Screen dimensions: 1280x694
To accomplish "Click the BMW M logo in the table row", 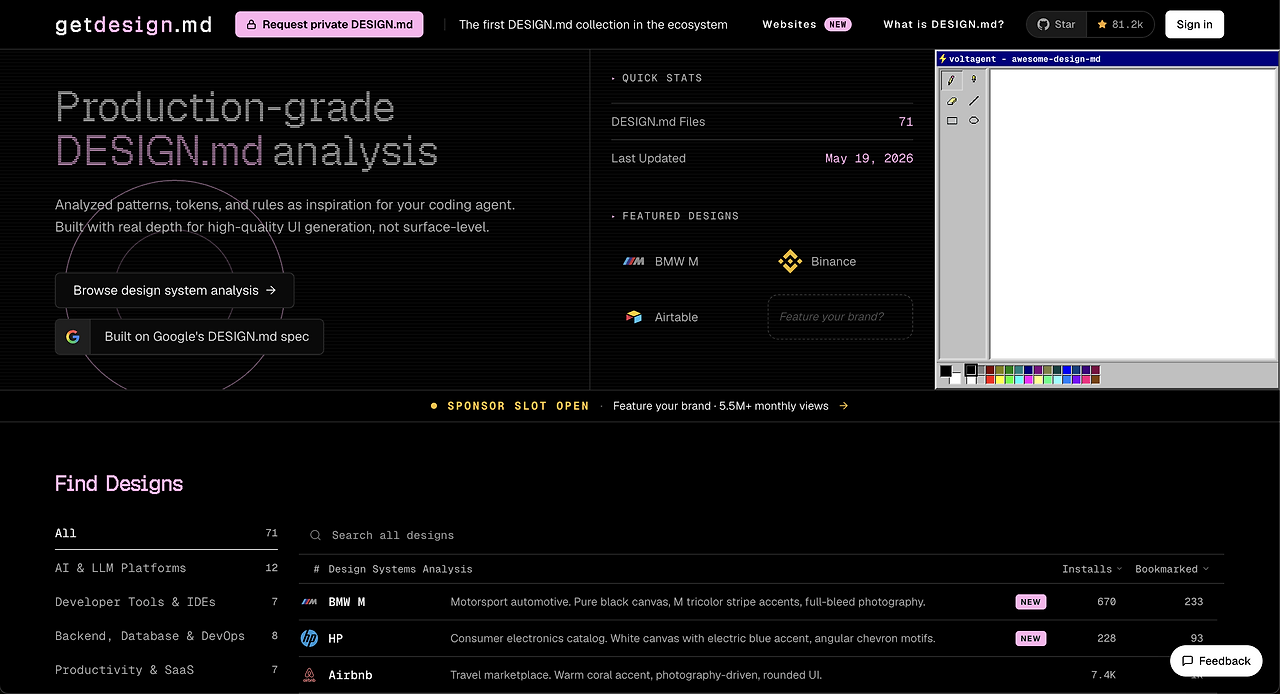I will pyautogui.click(x=309, y=602).
